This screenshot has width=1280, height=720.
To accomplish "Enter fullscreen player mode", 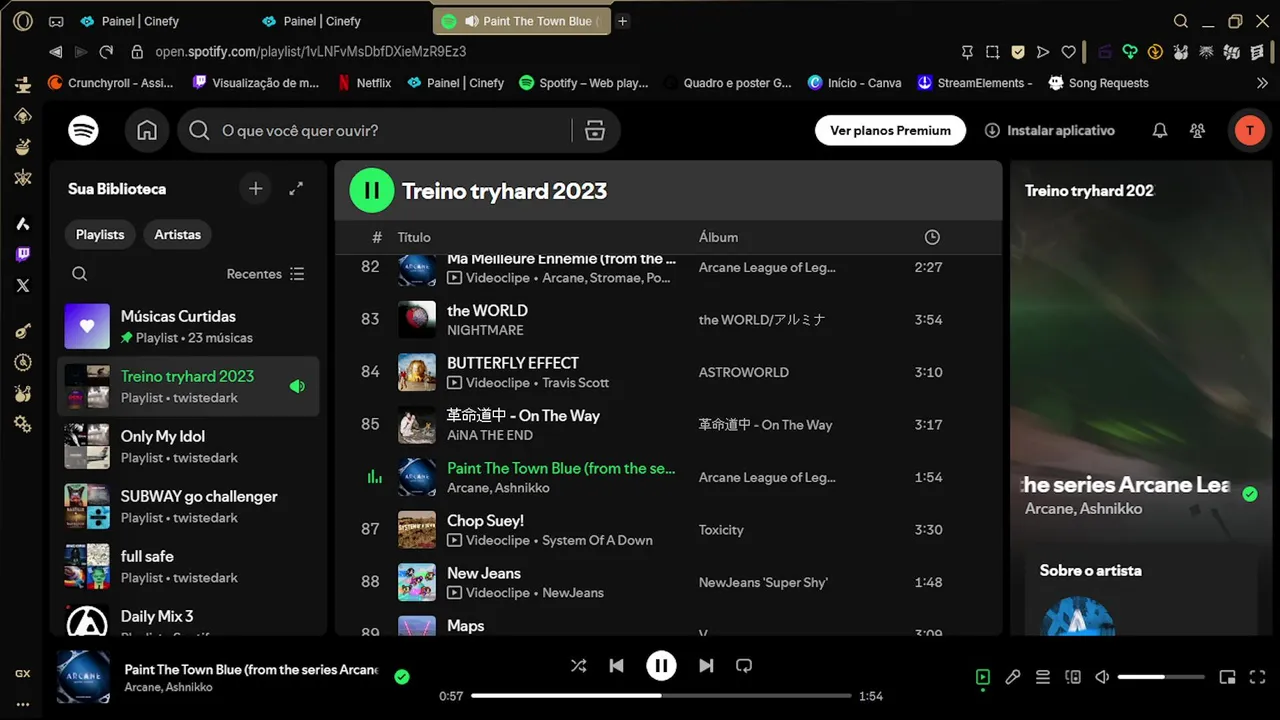I will 1258,677.
